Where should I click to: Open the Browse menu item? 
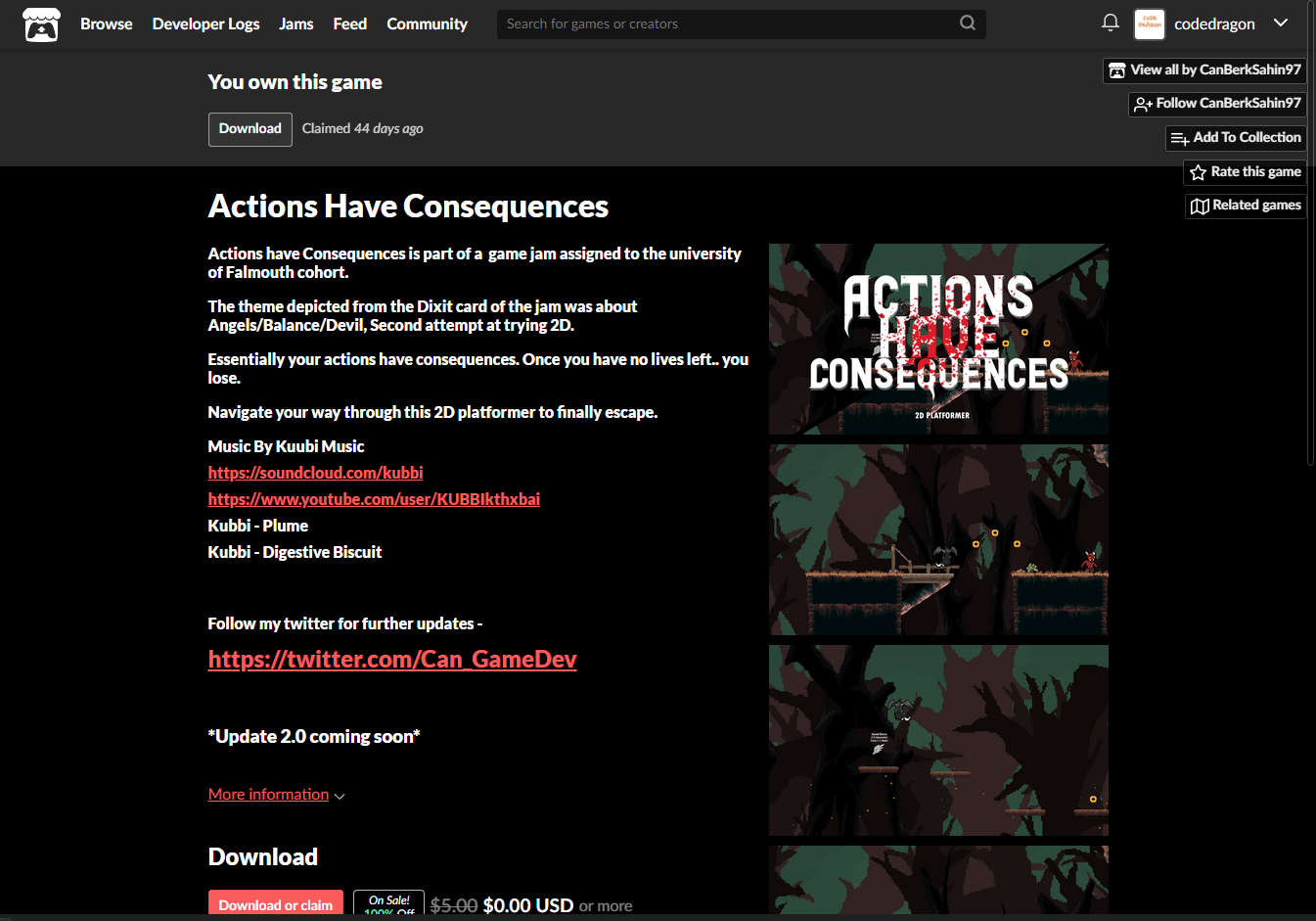[x=106, y=23]
